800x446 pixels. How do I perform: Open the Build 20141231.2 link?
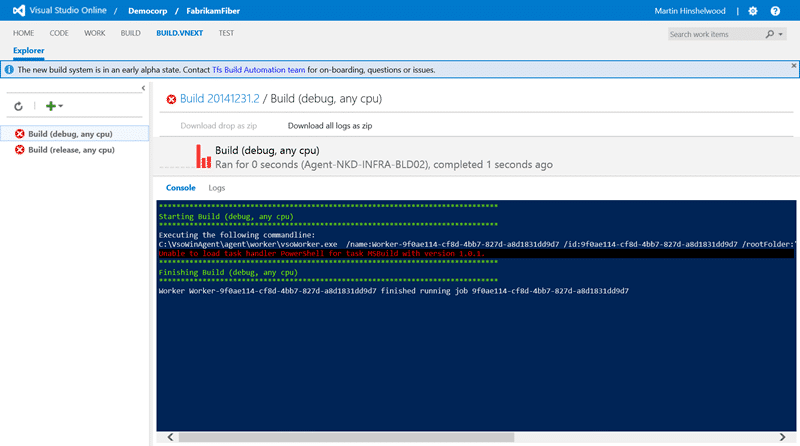(219, 98)
